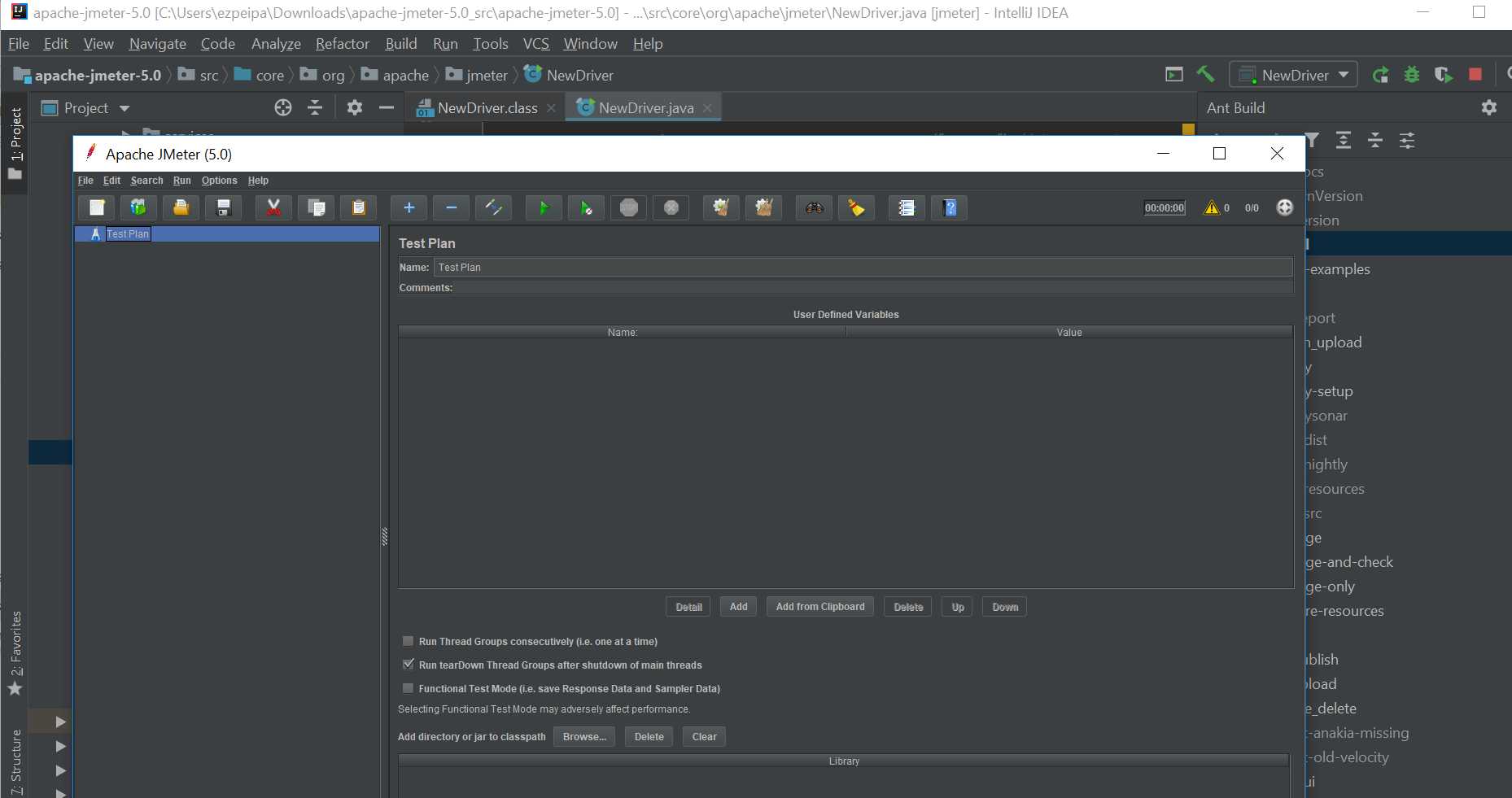Uncheck Run tearDown Thread Groups checkbox
1512x798 pixels.
click(x=409, y=665)
